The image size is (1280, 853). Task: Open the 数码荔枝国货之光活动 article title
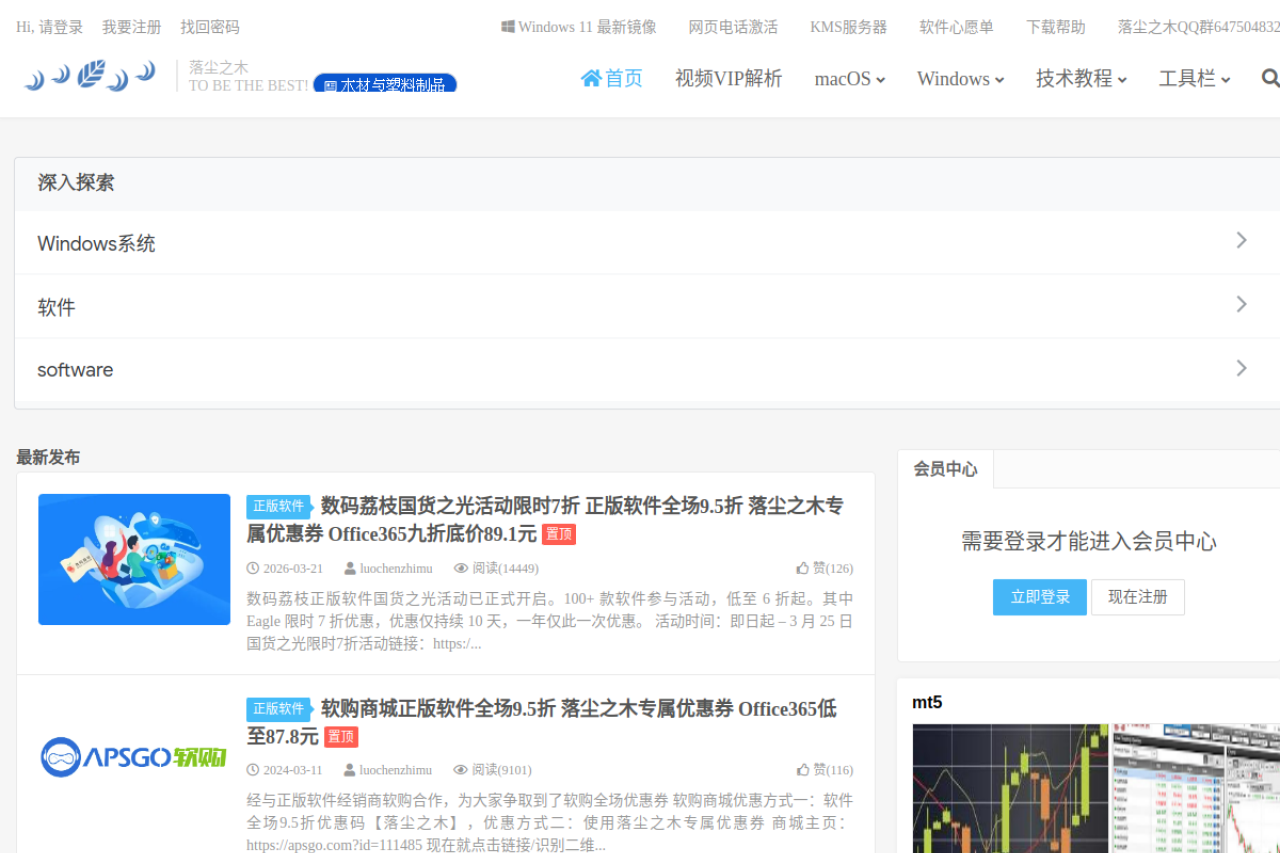[546, 519]
